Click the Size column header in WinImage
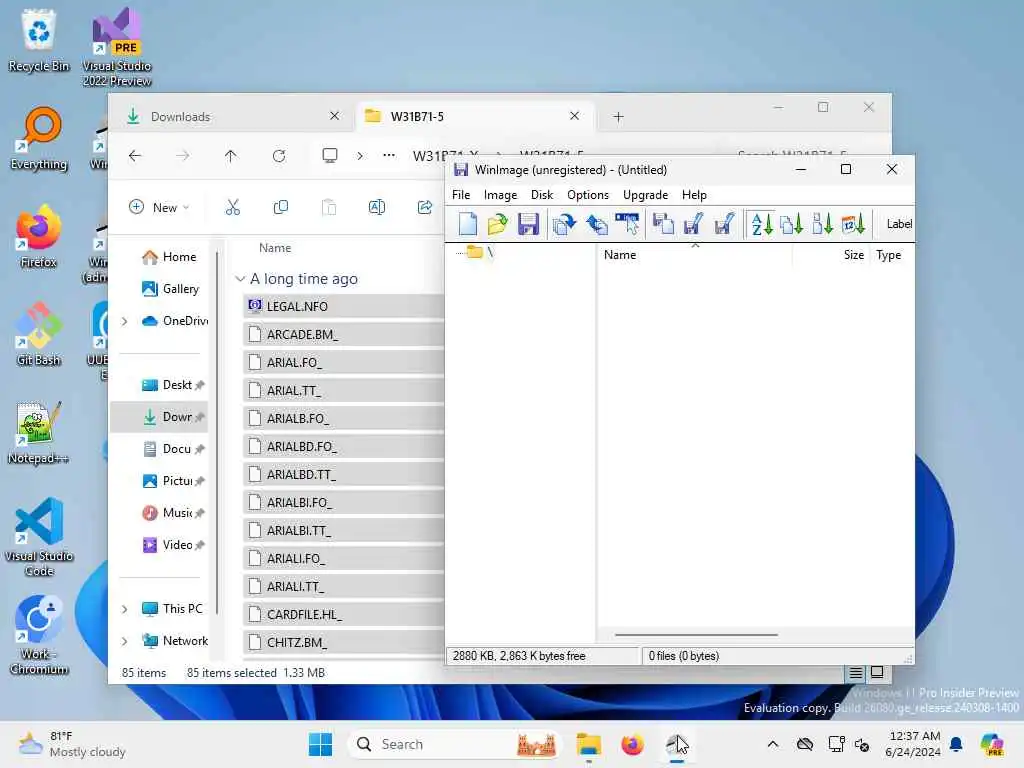The height and width of the screenshot is (768, 1024). pyautogui.click(x=832, y=255)
